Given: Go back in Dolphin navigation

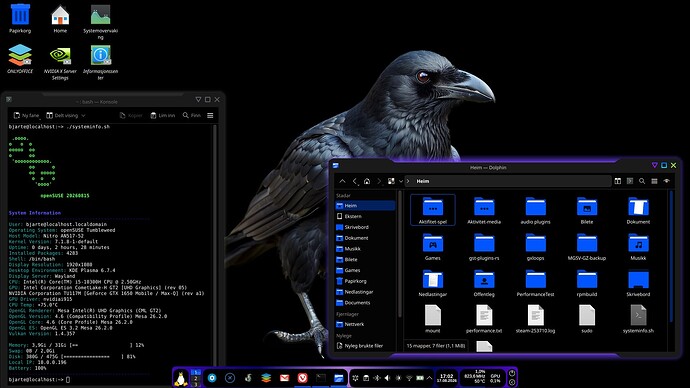Looking at the screenshot, I should pos(355,181).
